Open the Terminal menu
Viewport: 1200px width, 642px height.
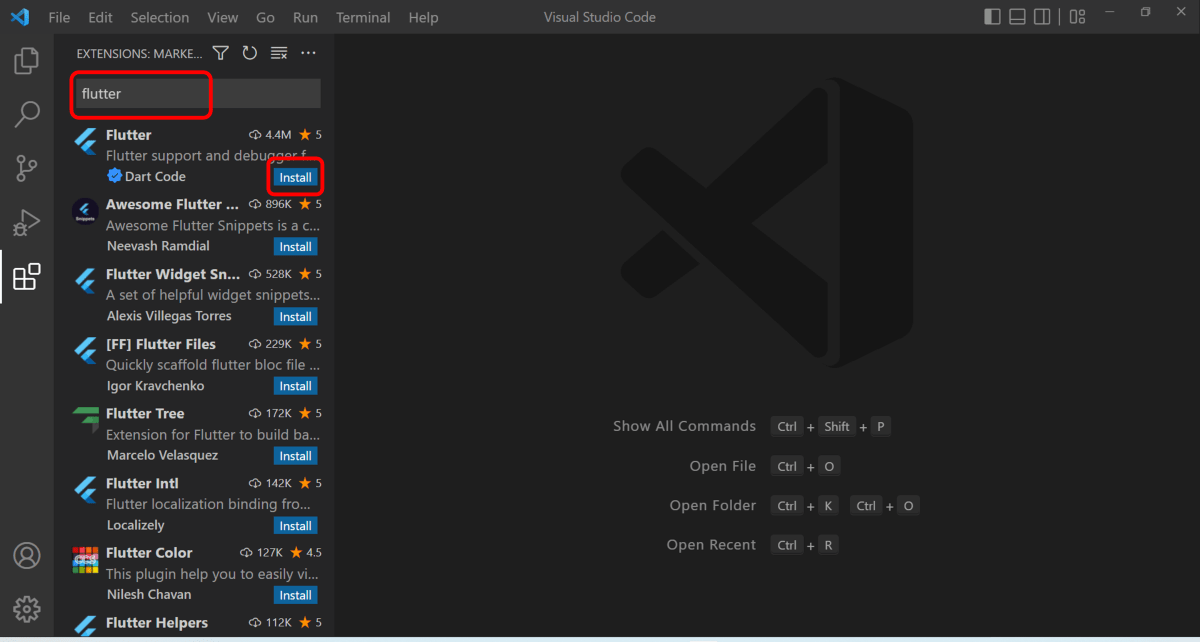pyautogui.click(x=364, y=17)
